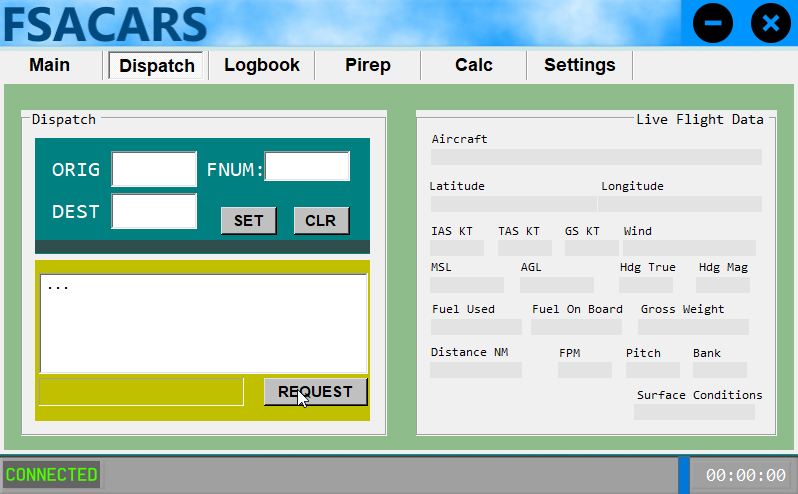Close the FSACARS application
The height and width of the screenshot is (494, 798).
770,23
